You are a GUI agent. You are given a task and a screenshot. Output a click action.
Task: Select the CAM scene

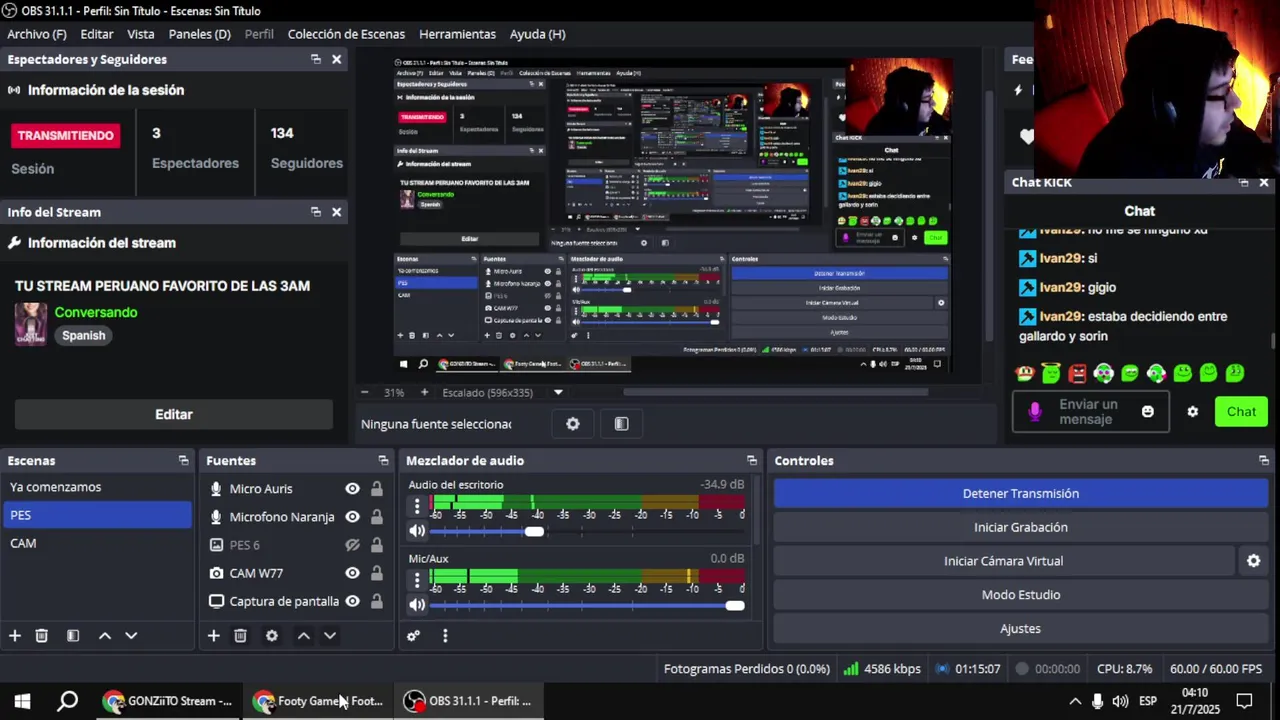96,543
